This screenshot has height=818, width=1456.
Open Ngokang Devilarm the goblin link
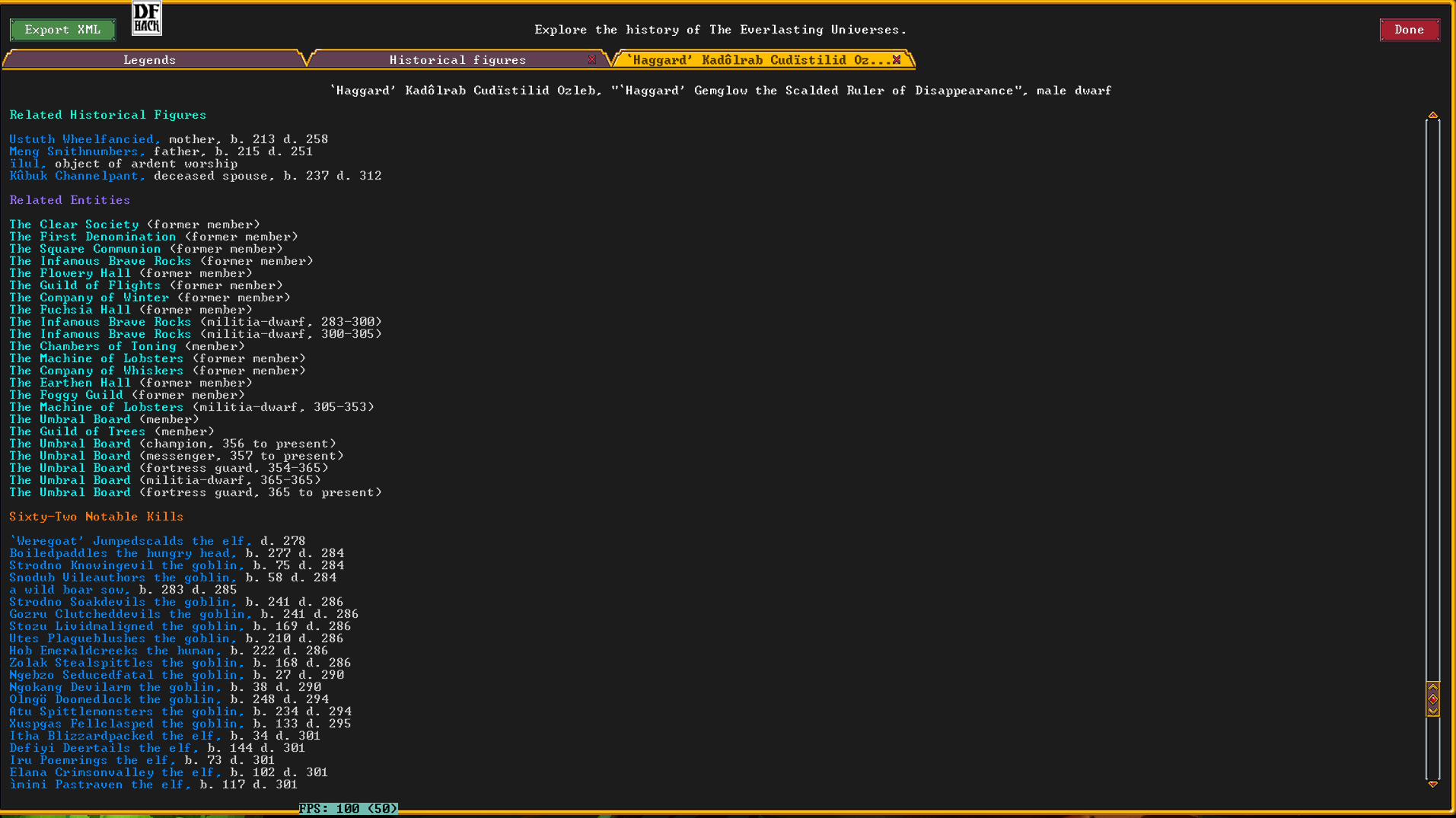tap(116, 687)
